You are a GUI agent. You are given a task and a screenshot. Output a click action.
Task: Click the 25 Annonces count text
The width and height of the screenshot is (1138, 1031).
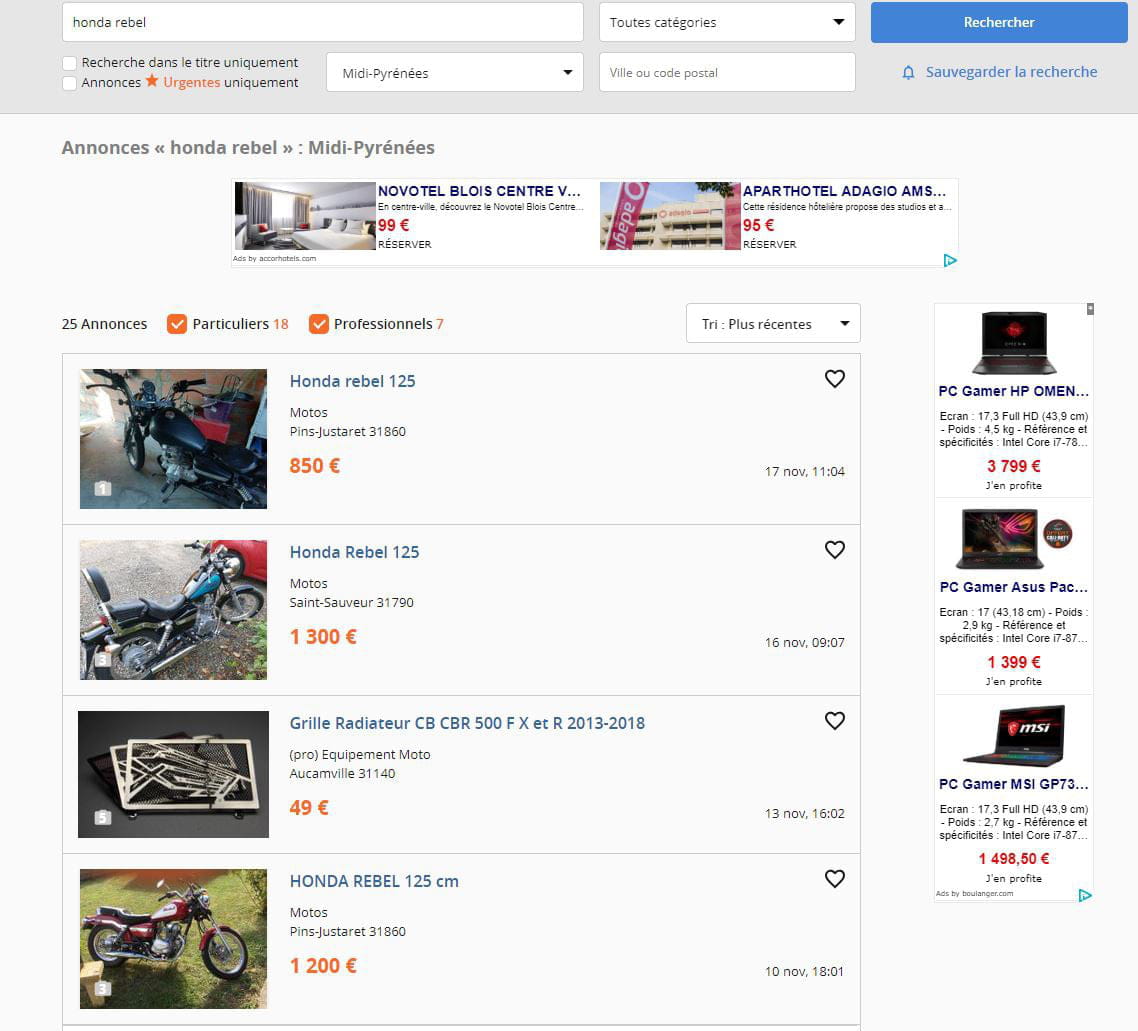click(105, 324)
